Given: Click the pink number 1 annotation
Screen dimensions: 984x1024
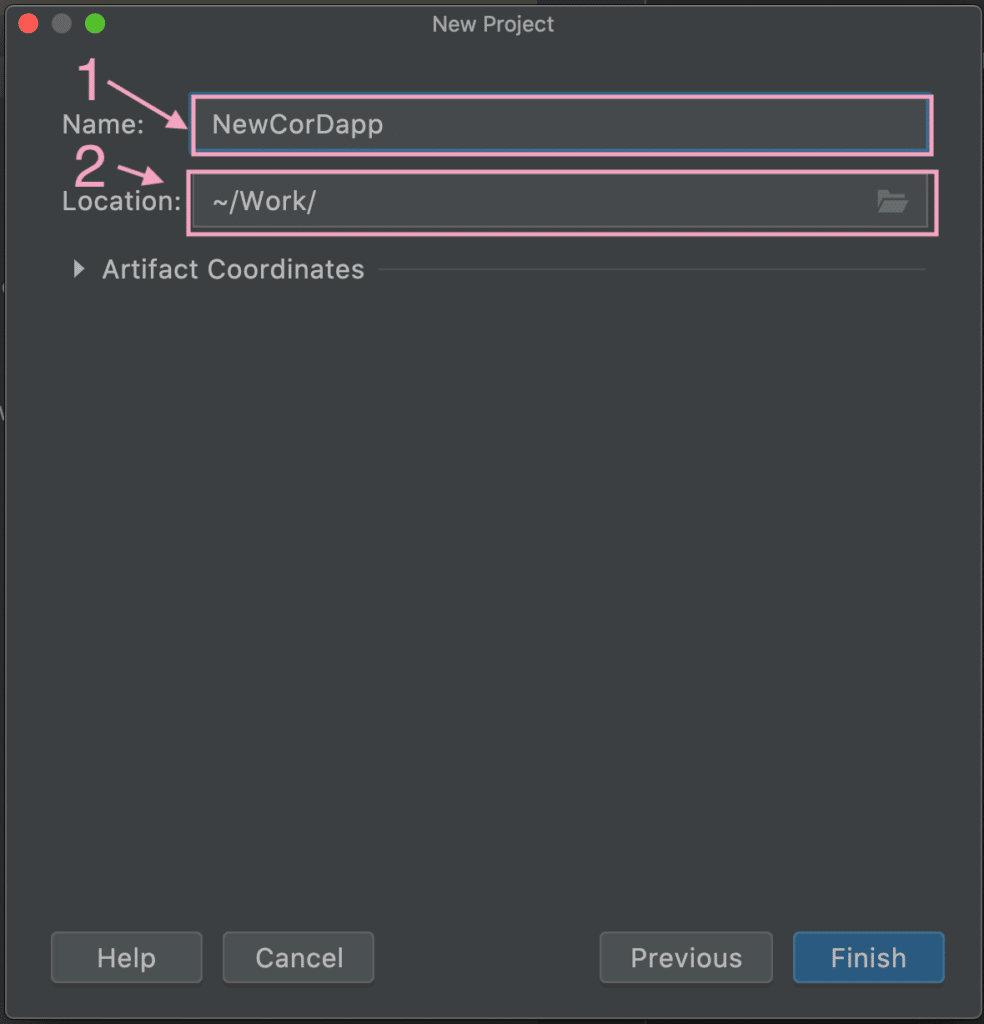Looking at the screenshot, I should 89,78.
